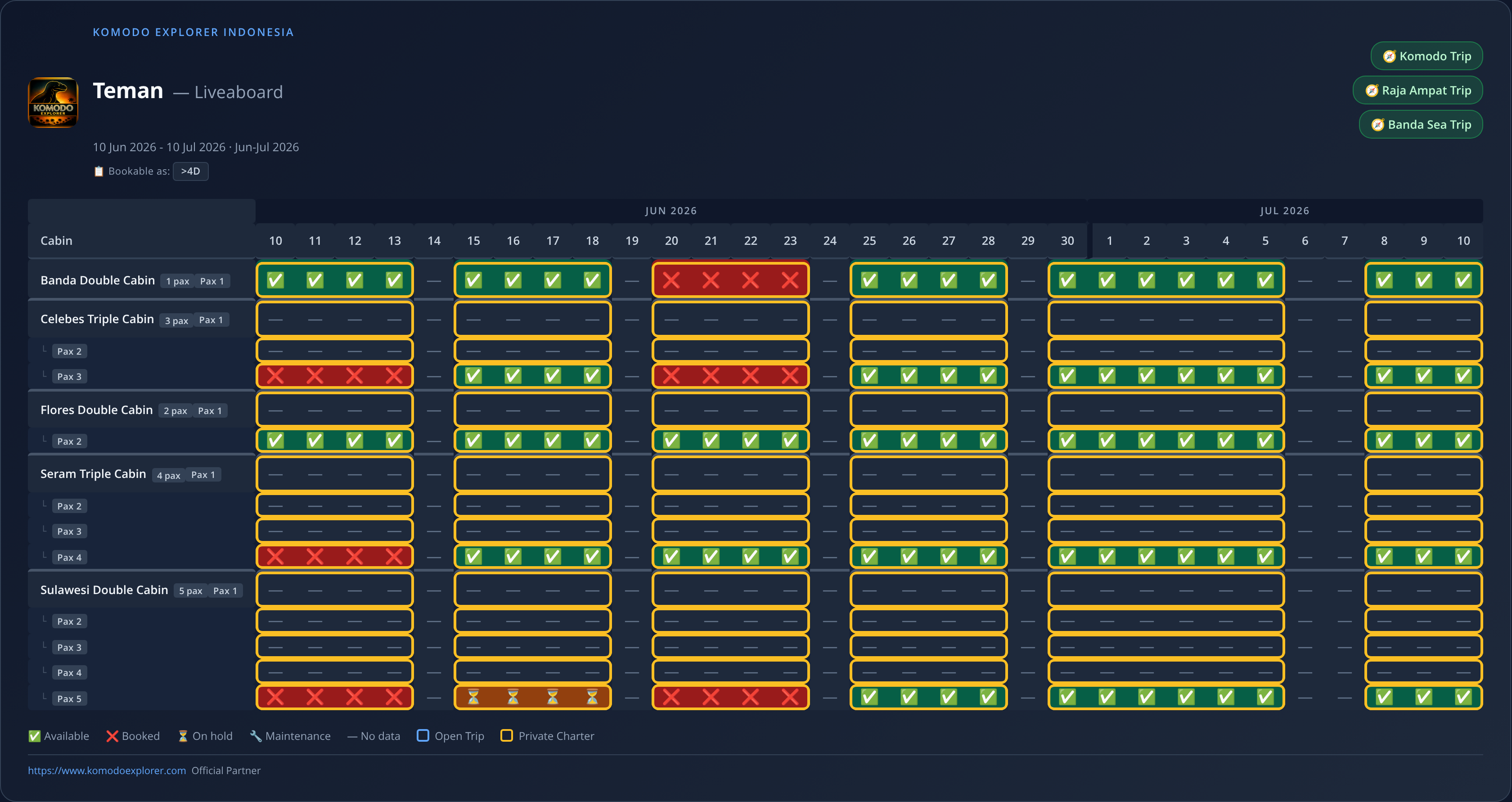Click the >4D bookable duration badge
The height and width of the screenshot is (802, 1512).
click(x=190, y=171)
